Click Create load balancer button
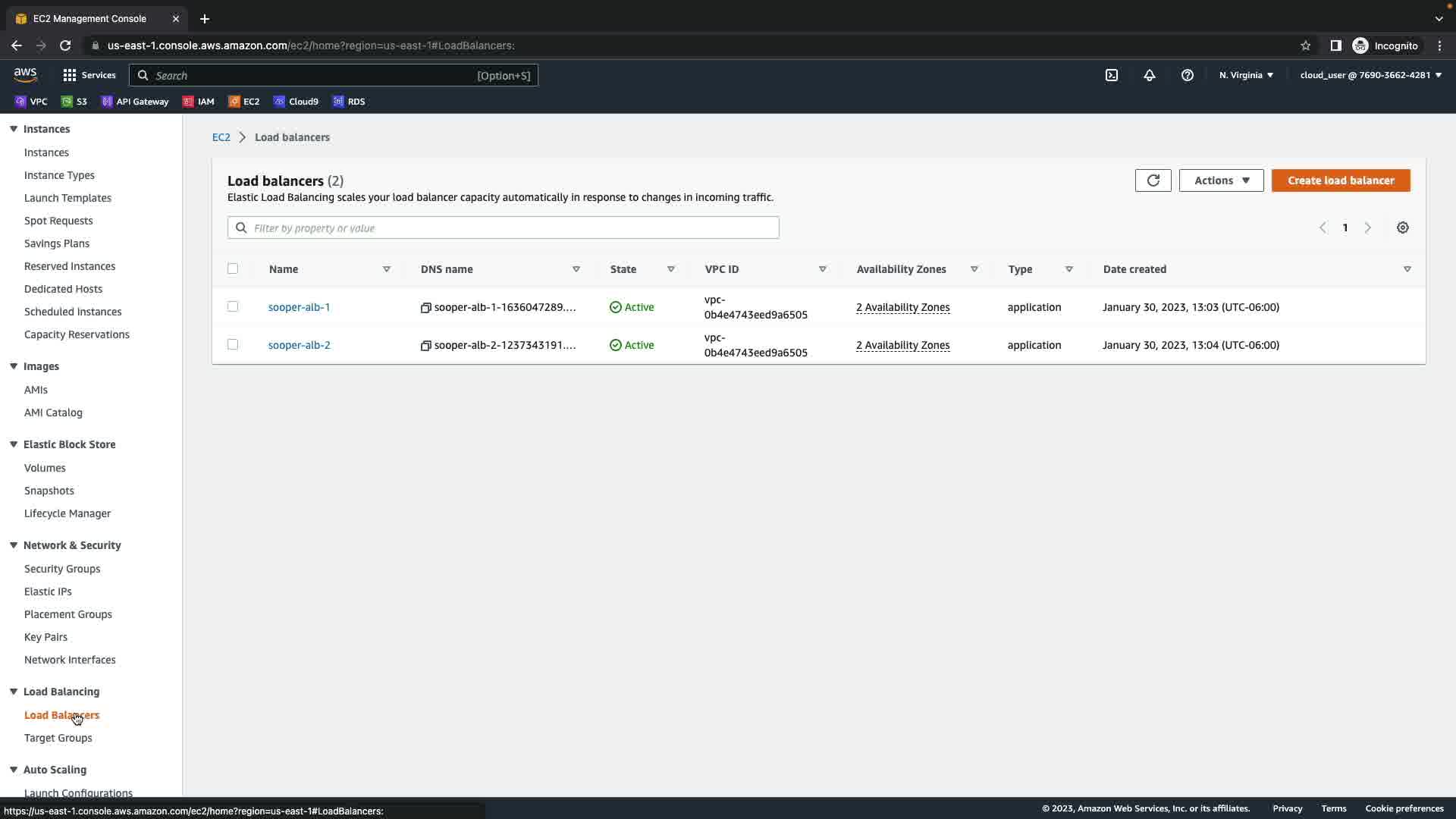Viewport: 1456px width, 819px height. coord(1340,180)
